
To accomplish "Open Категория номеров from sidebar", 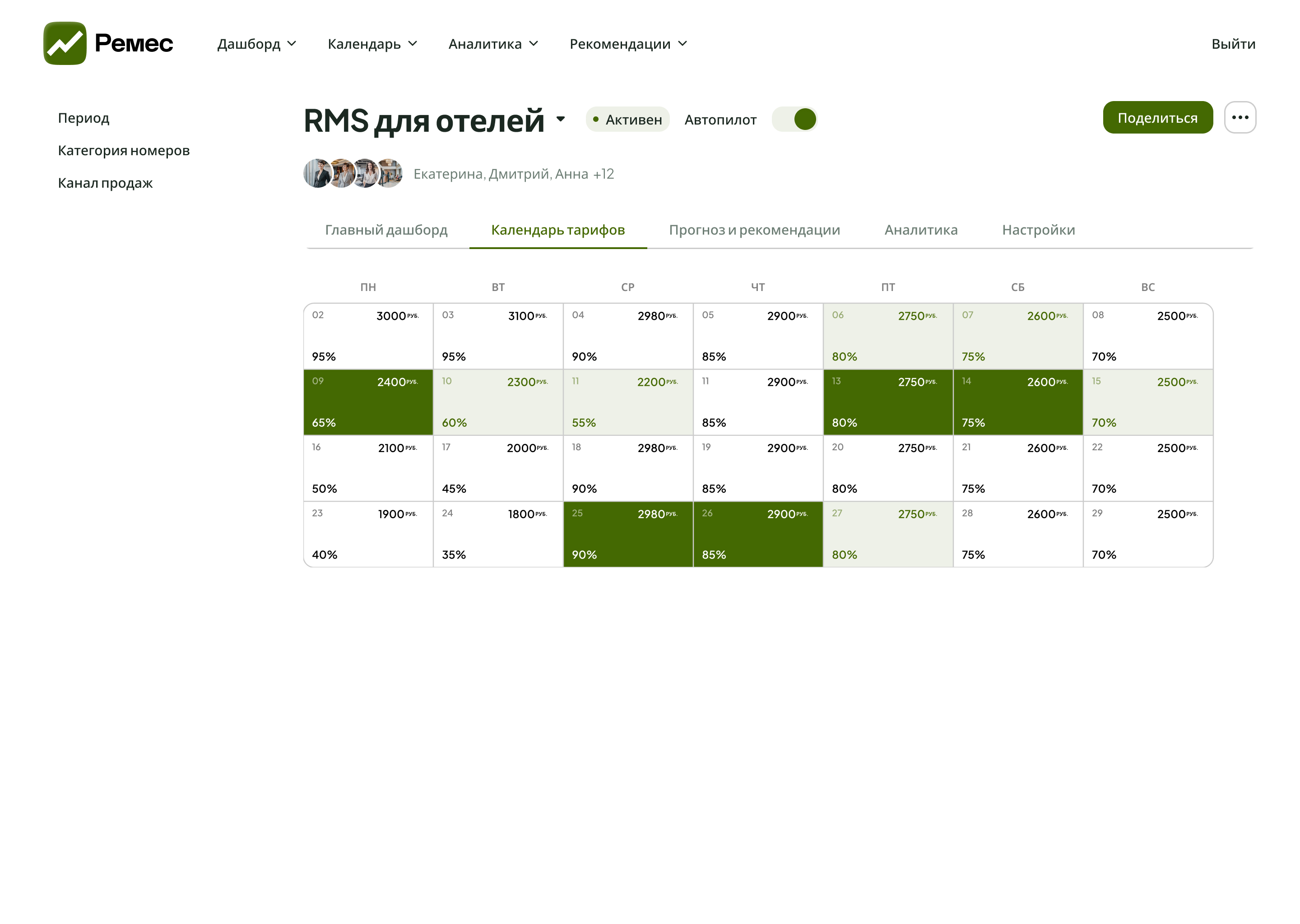I will [x=124, y=150].
